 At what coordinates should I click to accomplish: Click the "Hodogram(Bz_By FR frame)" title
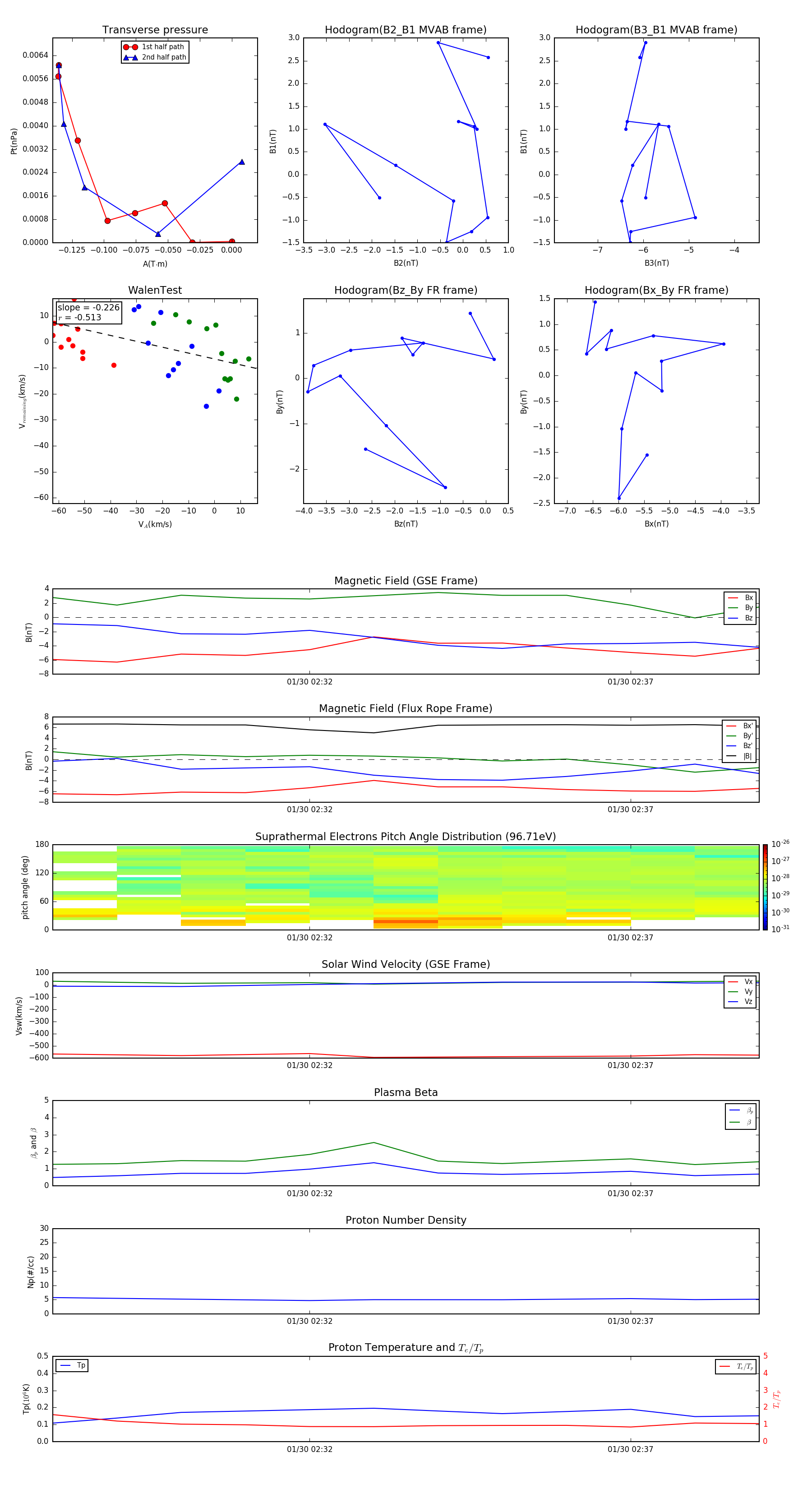406,290
